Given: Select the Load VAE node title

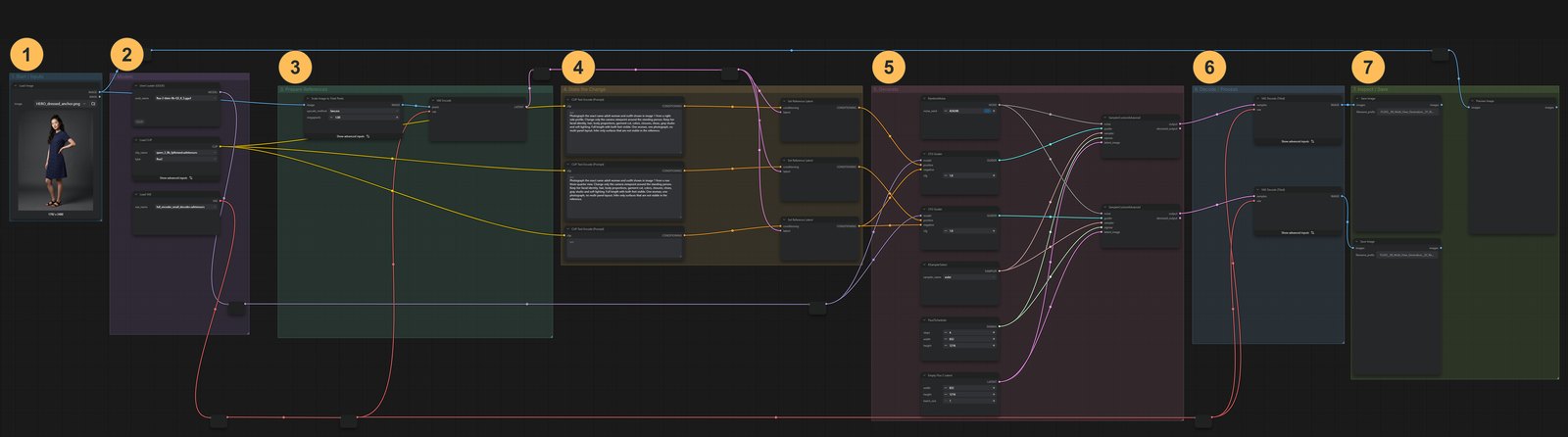Looking at the screenshot, I should 146,194.
